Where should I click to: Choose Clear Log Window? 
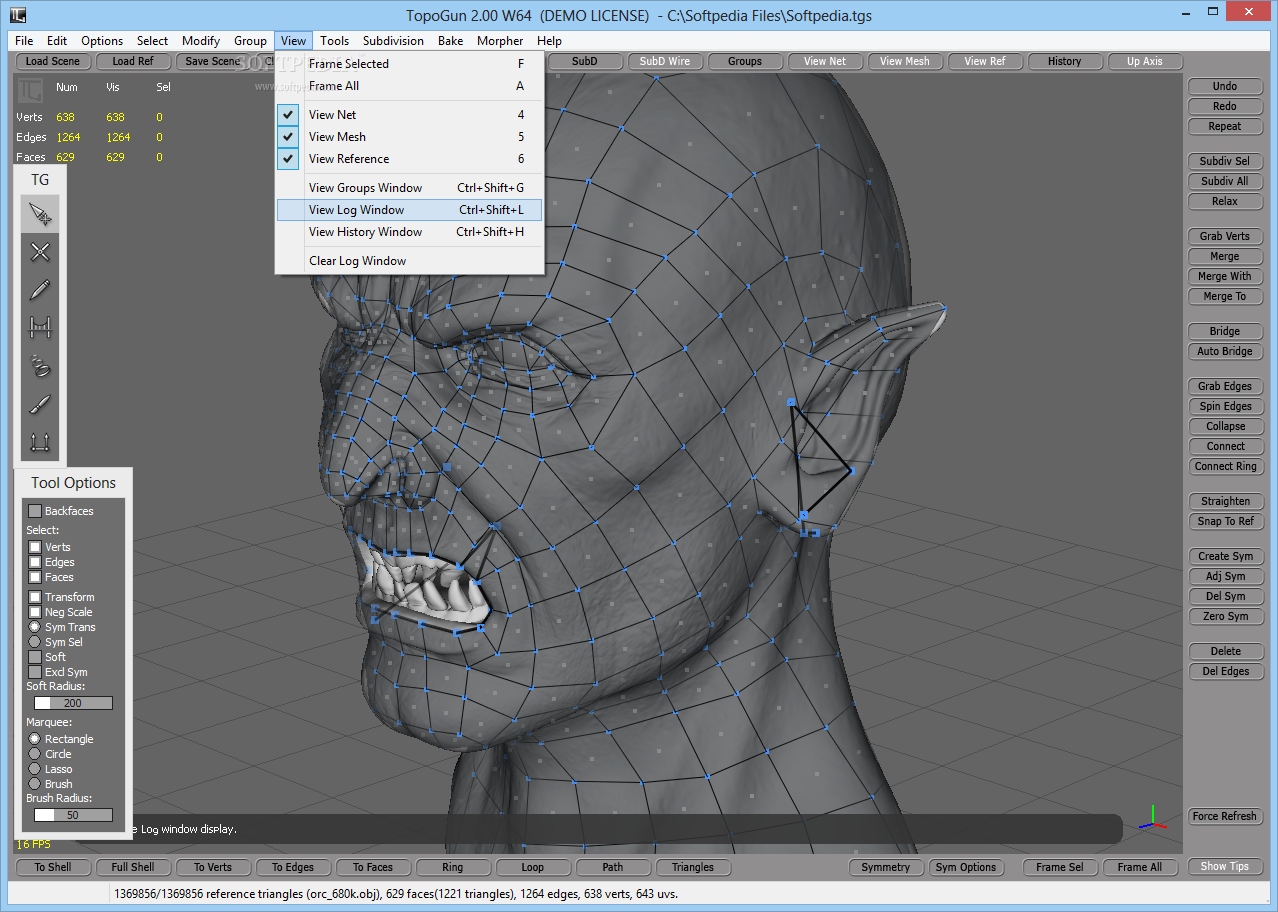(x=409, y=261)
